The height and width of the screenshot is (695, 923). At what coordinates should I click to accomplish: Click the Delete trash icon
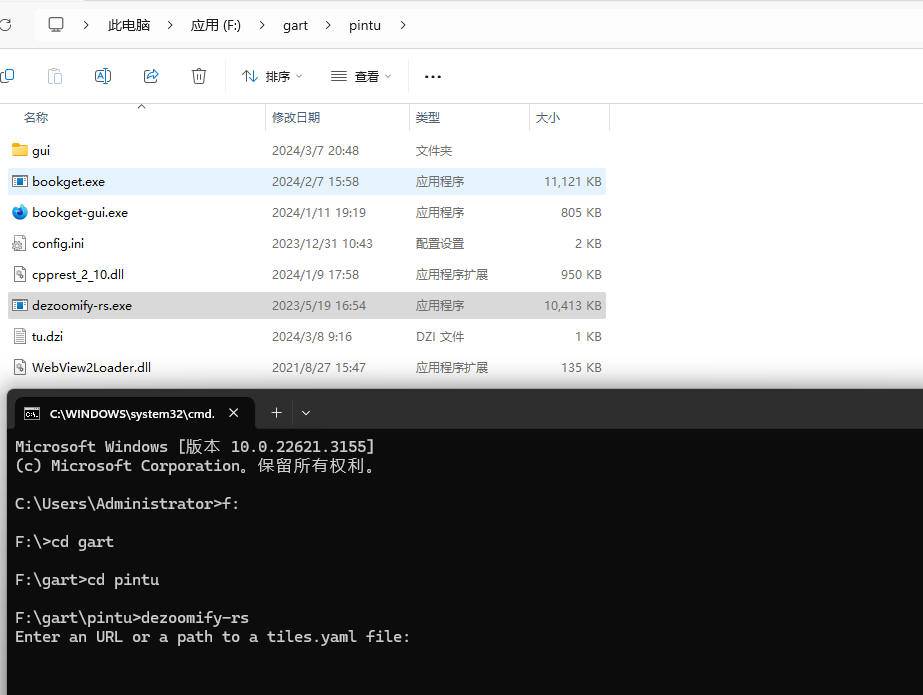(199, 76)
